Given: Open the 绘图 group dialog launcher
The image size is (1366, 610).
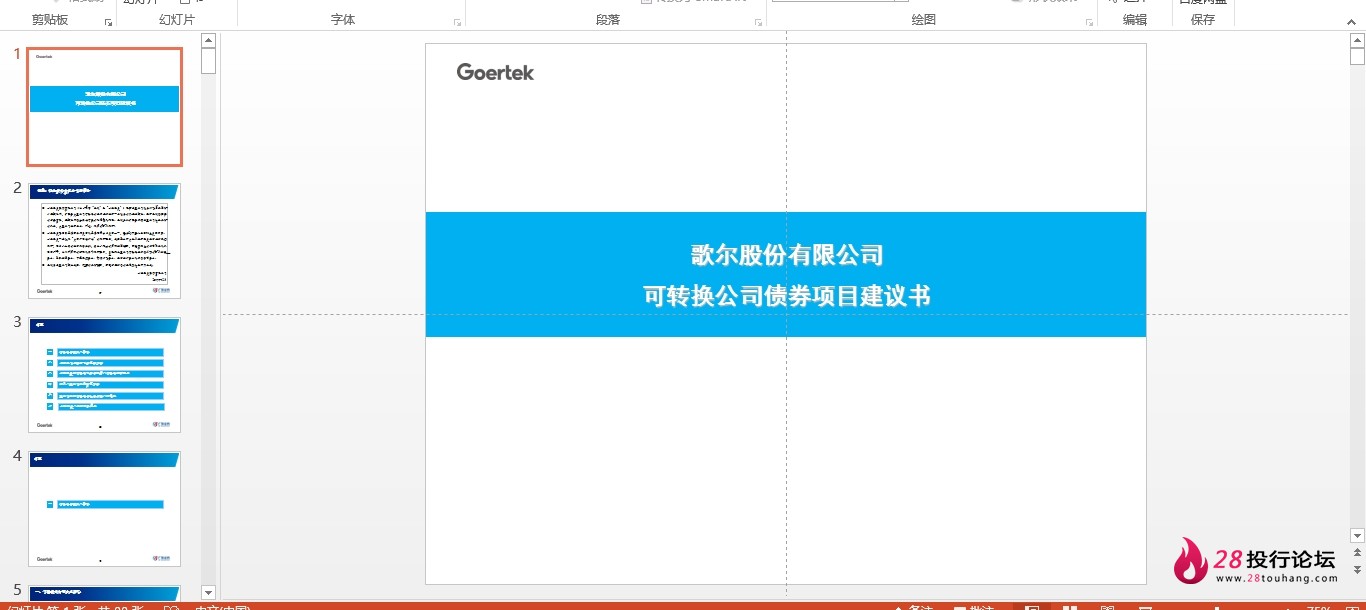Looking at the screenshot, I should tap(1089, 21).
